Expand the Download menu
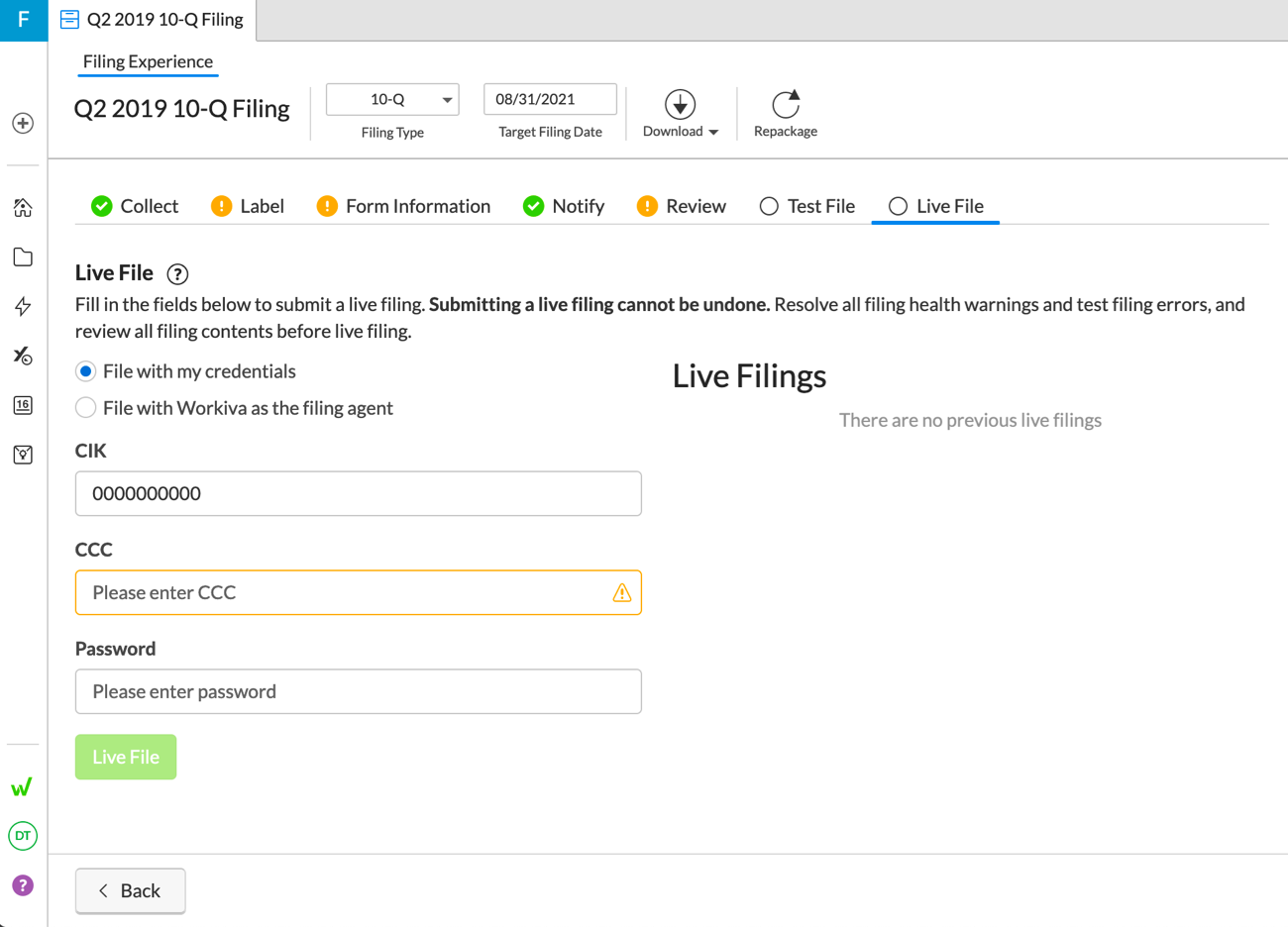The height and width of the screenshot is (927, 1288). (680, 114)
